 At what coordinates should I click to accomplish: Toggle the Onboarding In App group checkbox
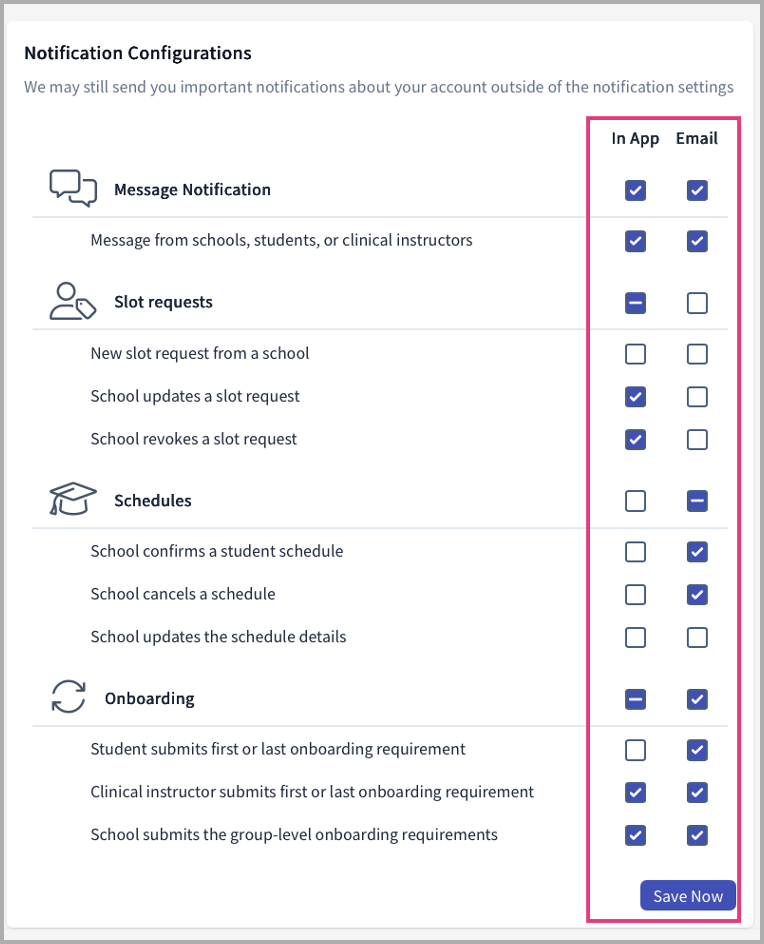click(635, 699)
